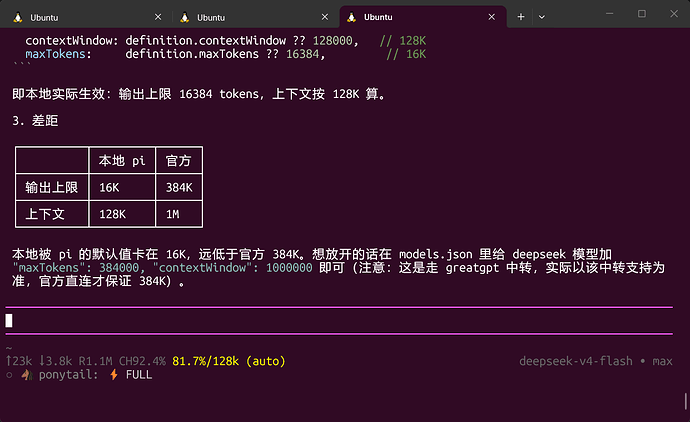The width and height of the screenshot is (690, 422).
Task: Click the 'max' thinking level label
Action: [662, 361]
